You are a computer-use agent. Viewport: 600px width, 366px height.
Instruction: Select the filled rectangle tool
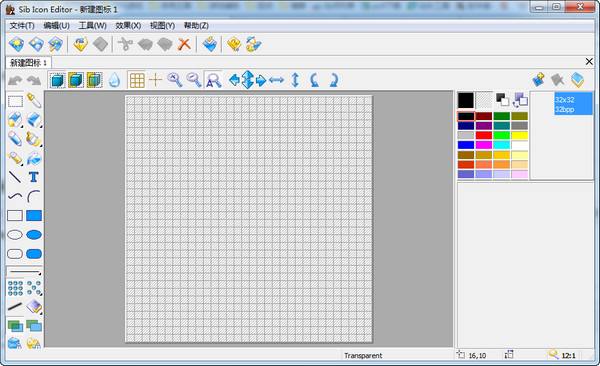[x=34, y=216]
